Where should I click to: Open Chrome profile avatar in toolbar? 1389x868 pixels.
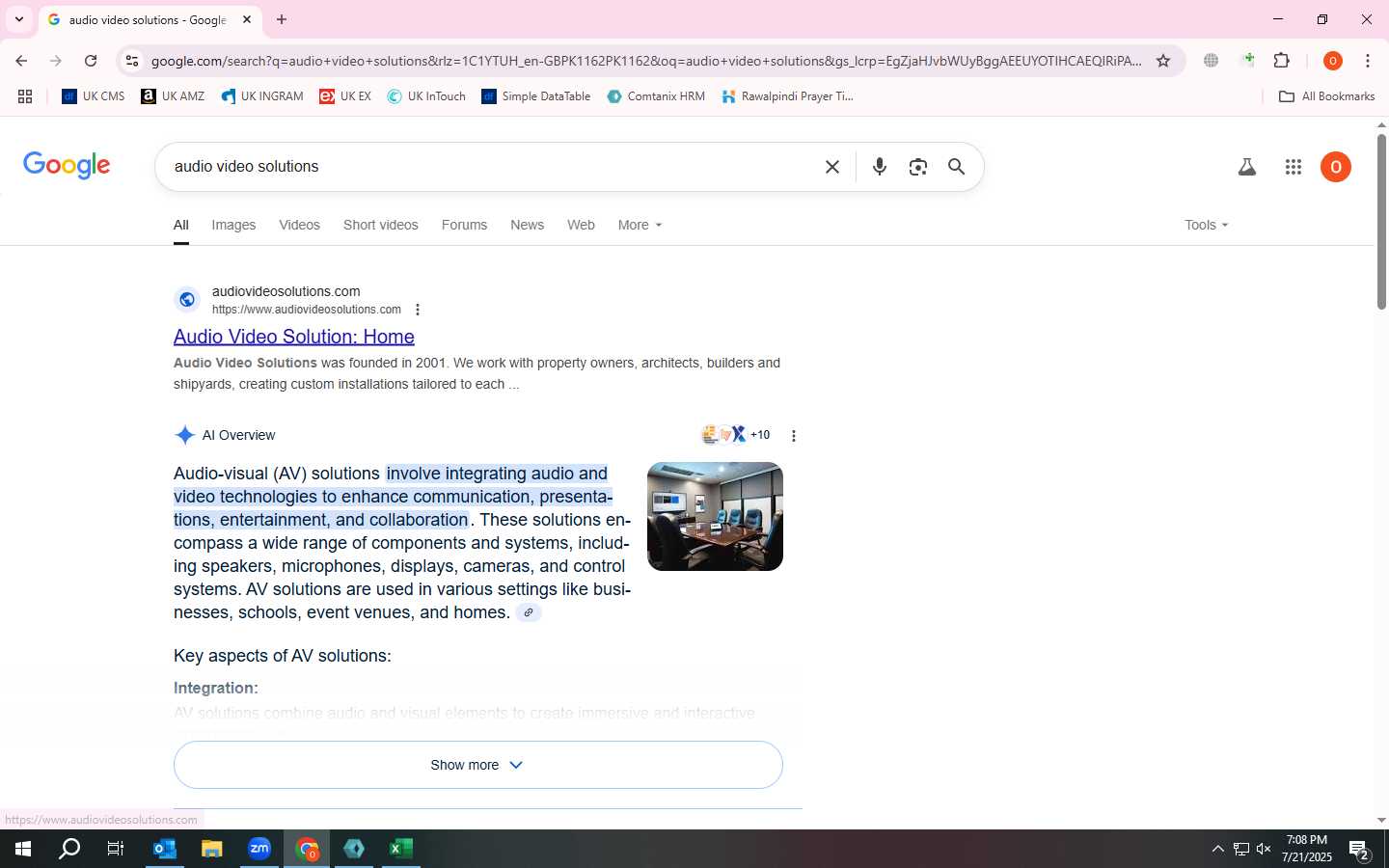(x=1333, y=61)
